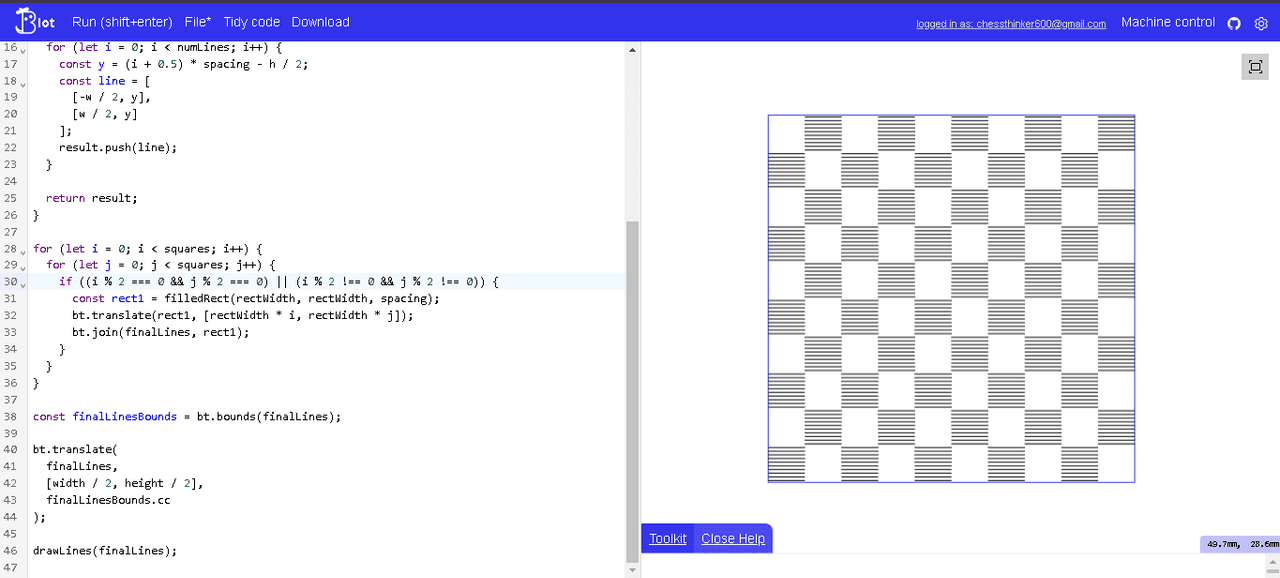
Task: Fold the bt.translate call at line 40
Action: (24, 451)
